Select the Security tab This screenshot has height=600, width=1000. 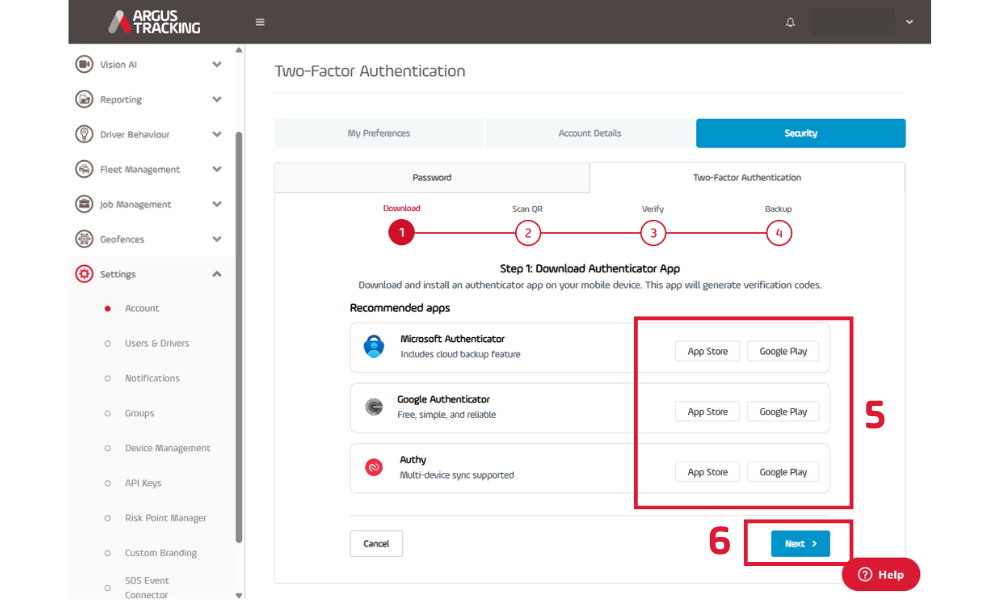800,133
